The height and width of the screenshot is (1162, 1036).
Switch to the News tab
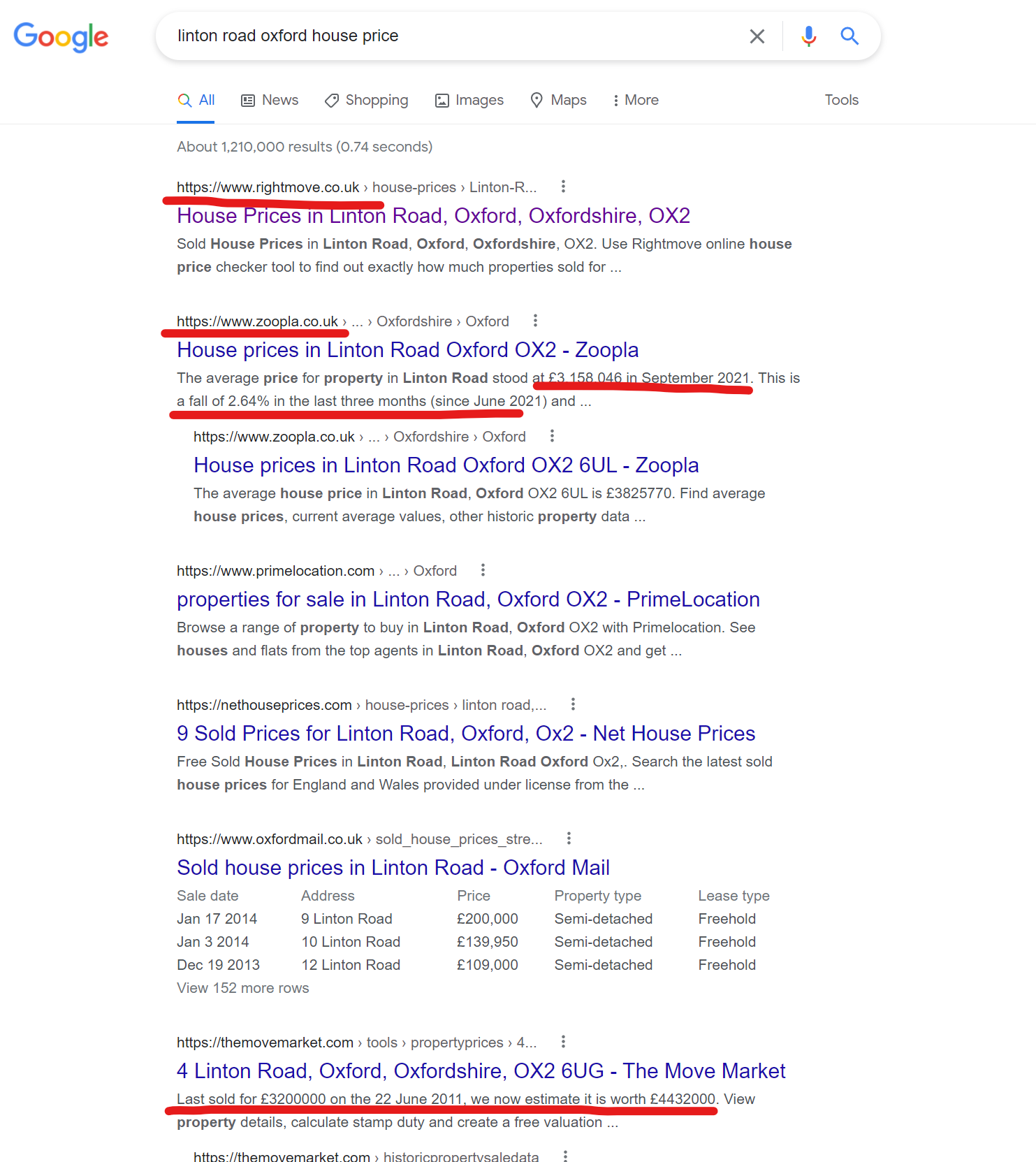coord(270,100)
